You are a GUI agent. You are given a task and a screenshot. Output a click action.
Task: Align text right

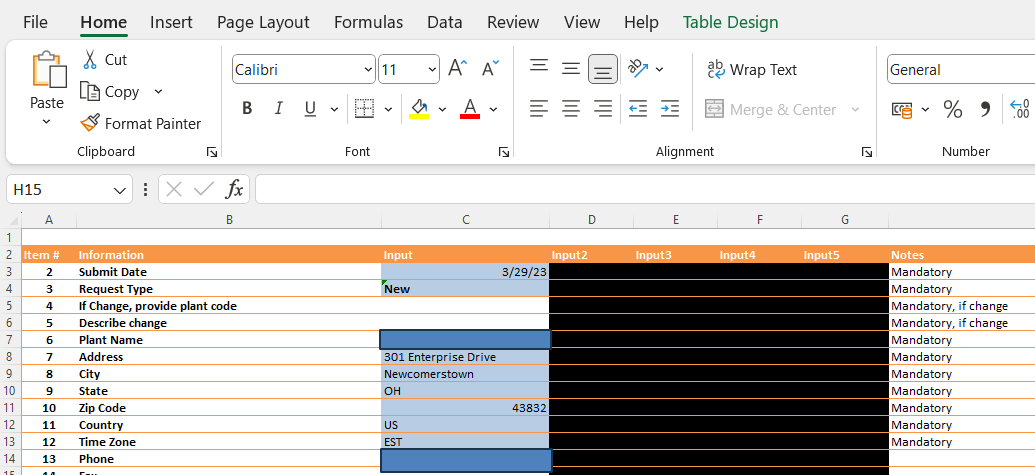coord(603,109)
